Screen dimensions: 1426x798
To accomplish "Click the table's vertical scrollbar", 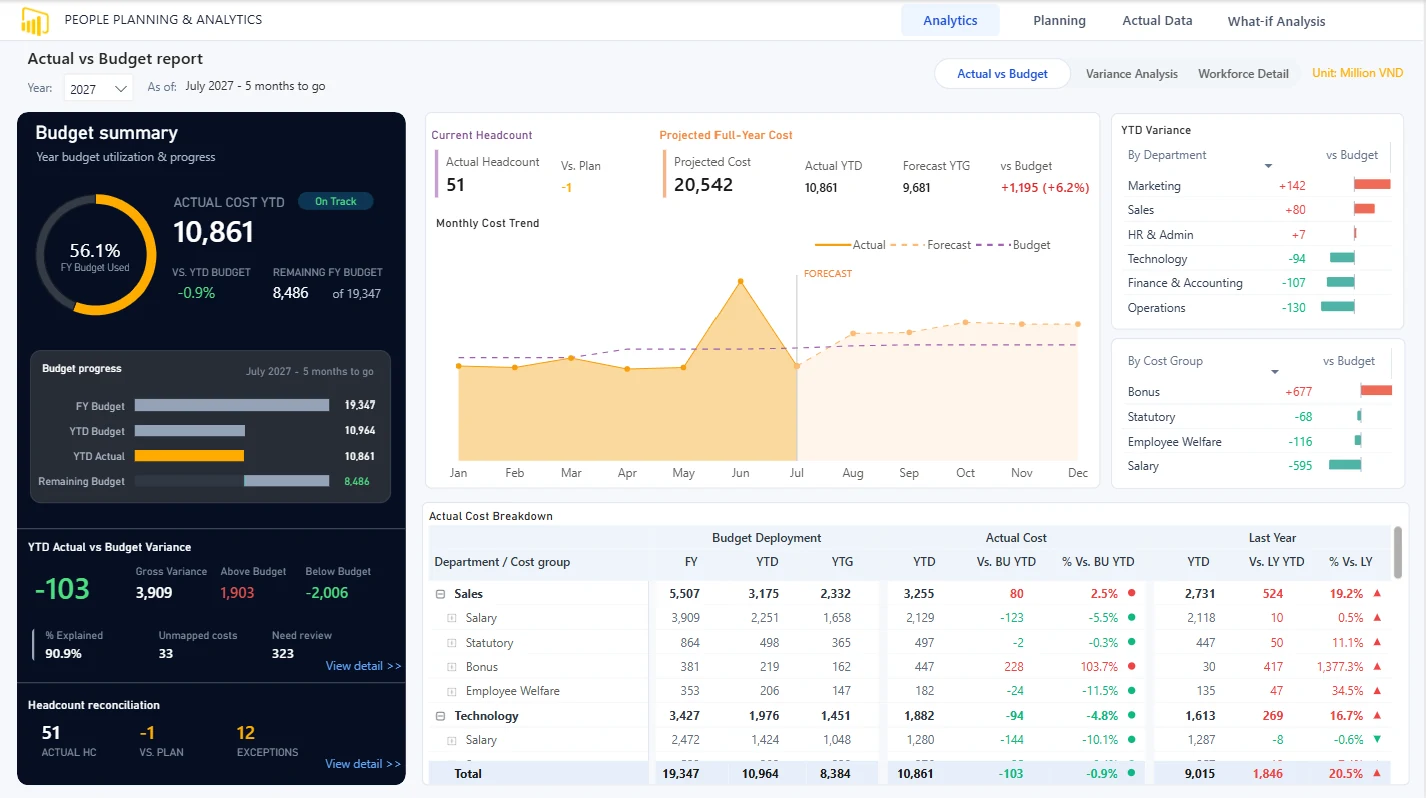I will [1397, 553].
